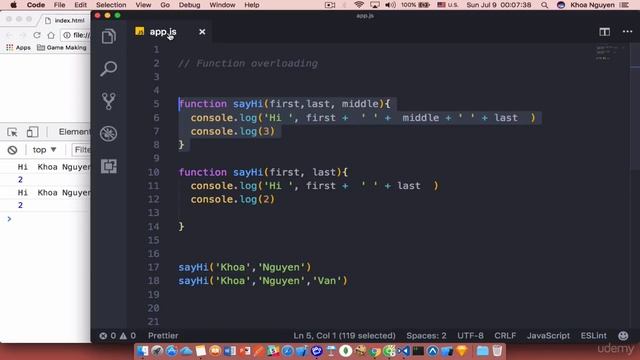Open Notification Center icon in menu bar
The height and width of the screenshot is (360, 640).
[624, 5]
